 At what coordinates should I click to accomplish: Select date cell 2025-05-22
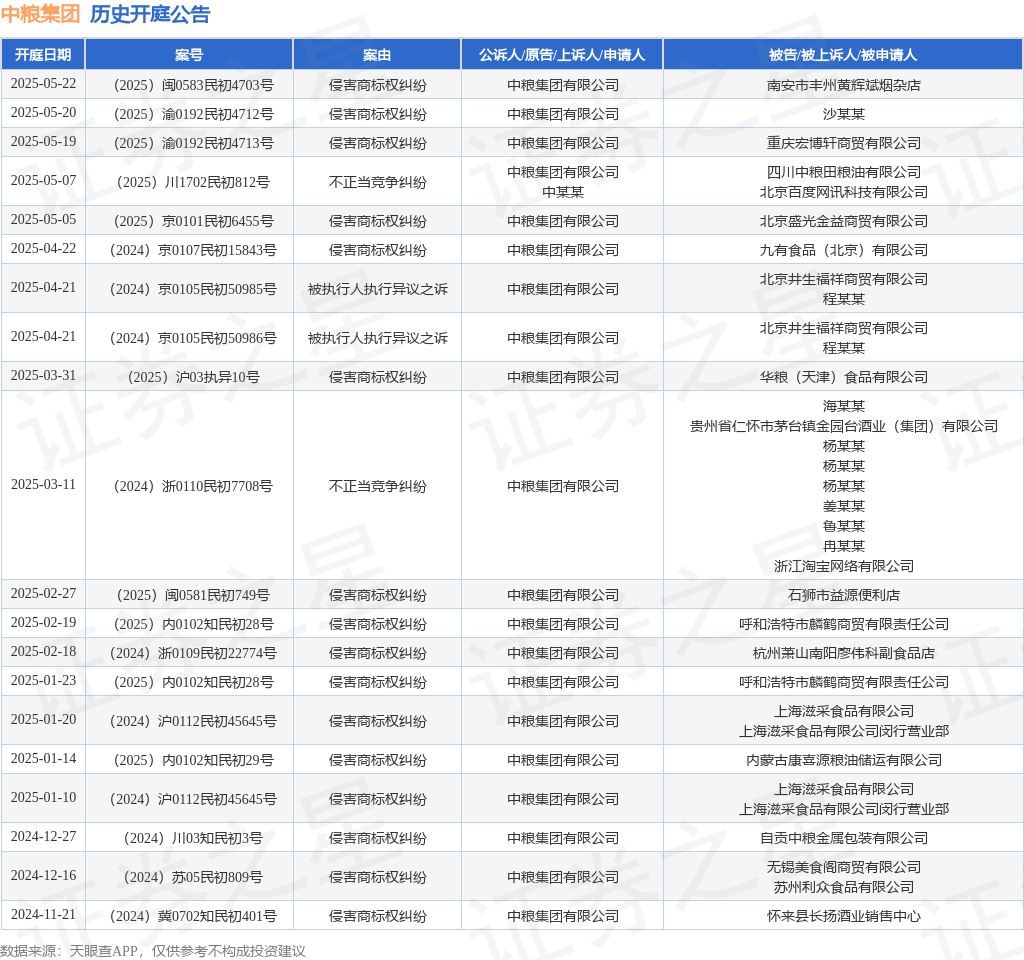43,84
